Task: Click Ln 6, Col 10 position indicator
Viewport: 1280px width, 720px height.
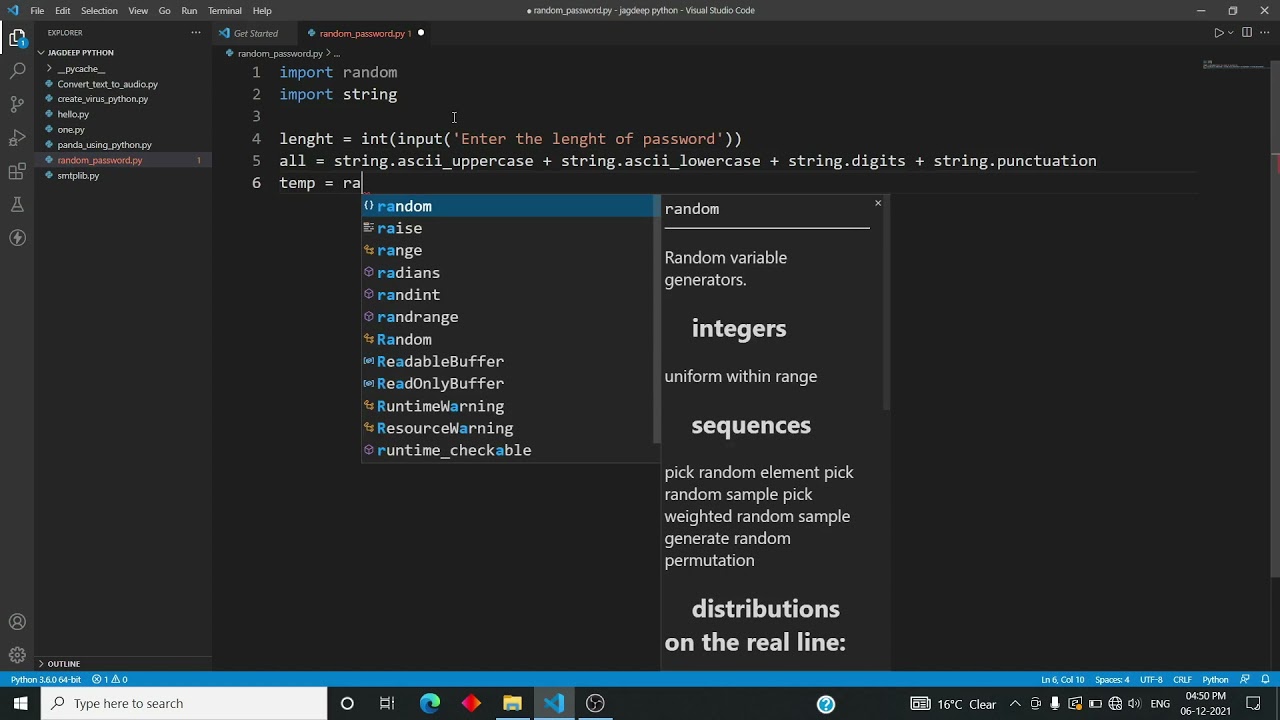Action: pos(1062,680)
